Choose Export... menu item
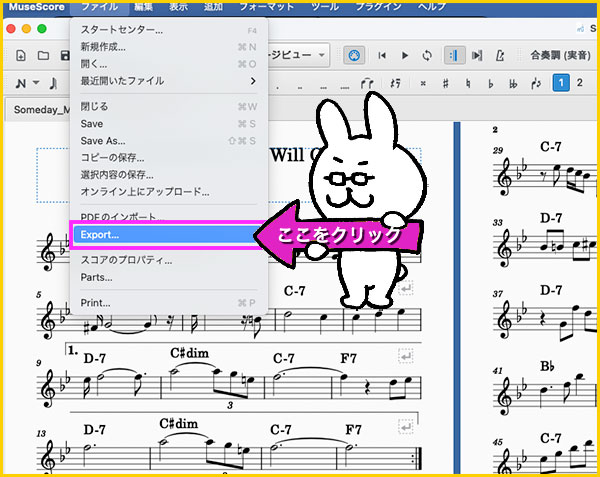Screen dimensions: 600x477 tap(167, 234)
